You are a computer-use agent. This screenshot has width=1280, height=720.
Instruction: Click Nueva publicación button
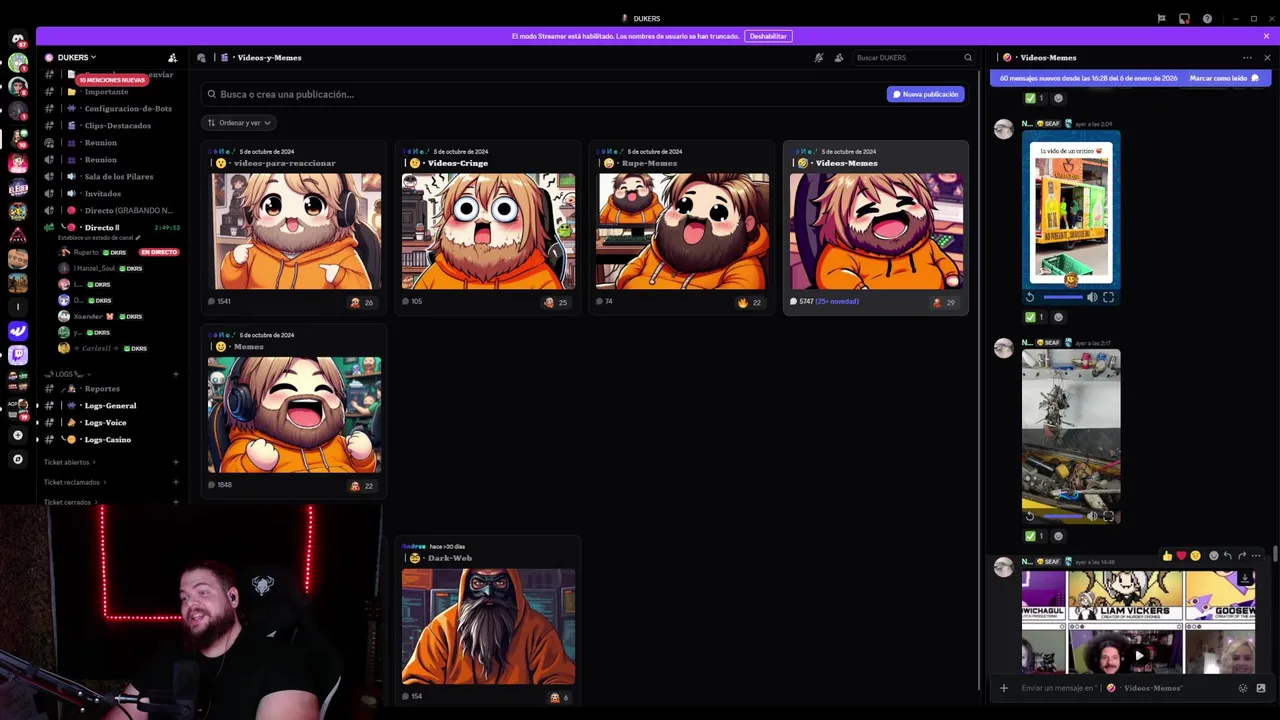[926, 94]
